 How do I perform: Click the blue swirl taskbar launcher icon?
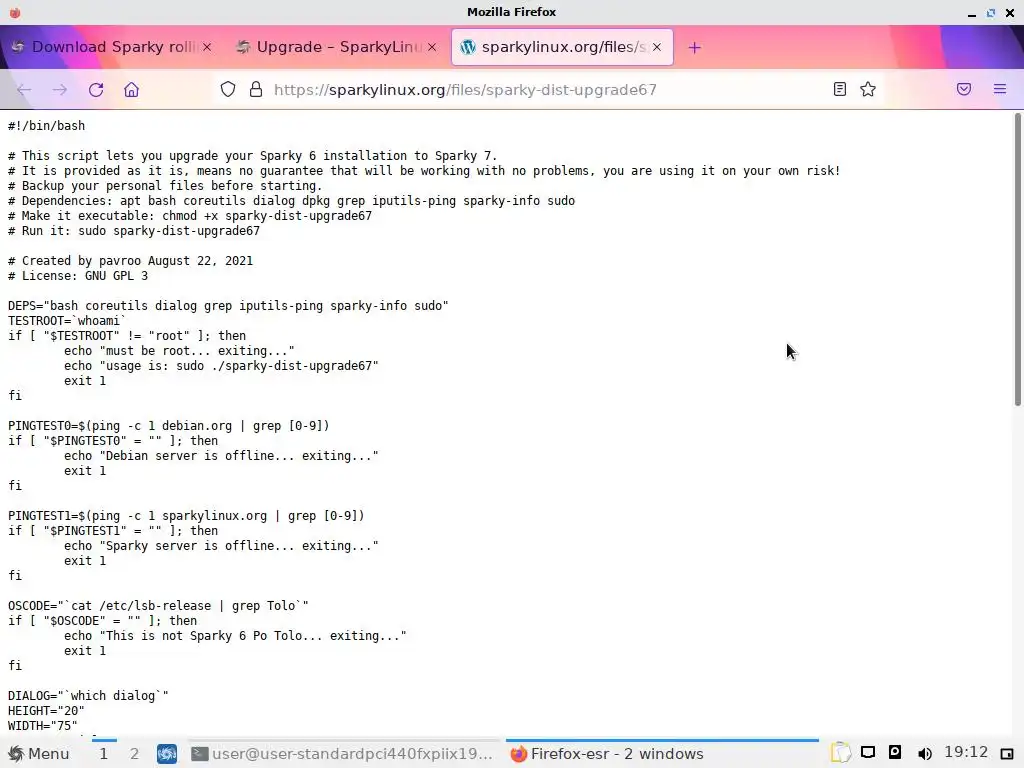pyautogui.click(x=167, y=754)
